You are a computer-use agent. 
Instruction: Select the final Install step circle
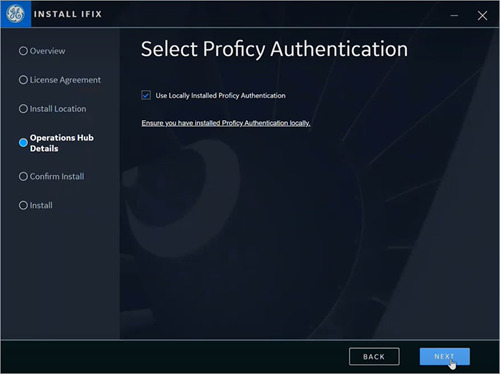(23, 205)
